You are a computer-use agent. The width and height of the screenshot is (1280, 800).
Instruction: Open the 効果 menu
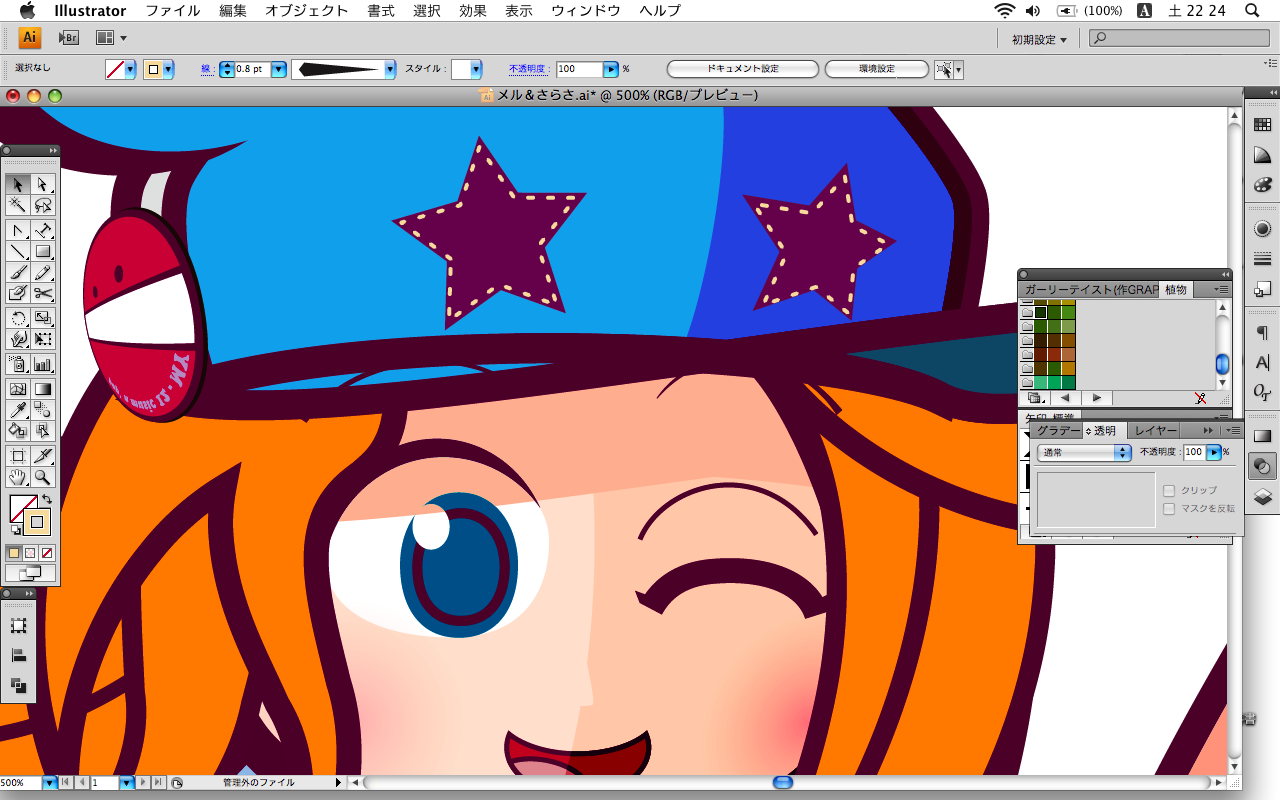472,11
